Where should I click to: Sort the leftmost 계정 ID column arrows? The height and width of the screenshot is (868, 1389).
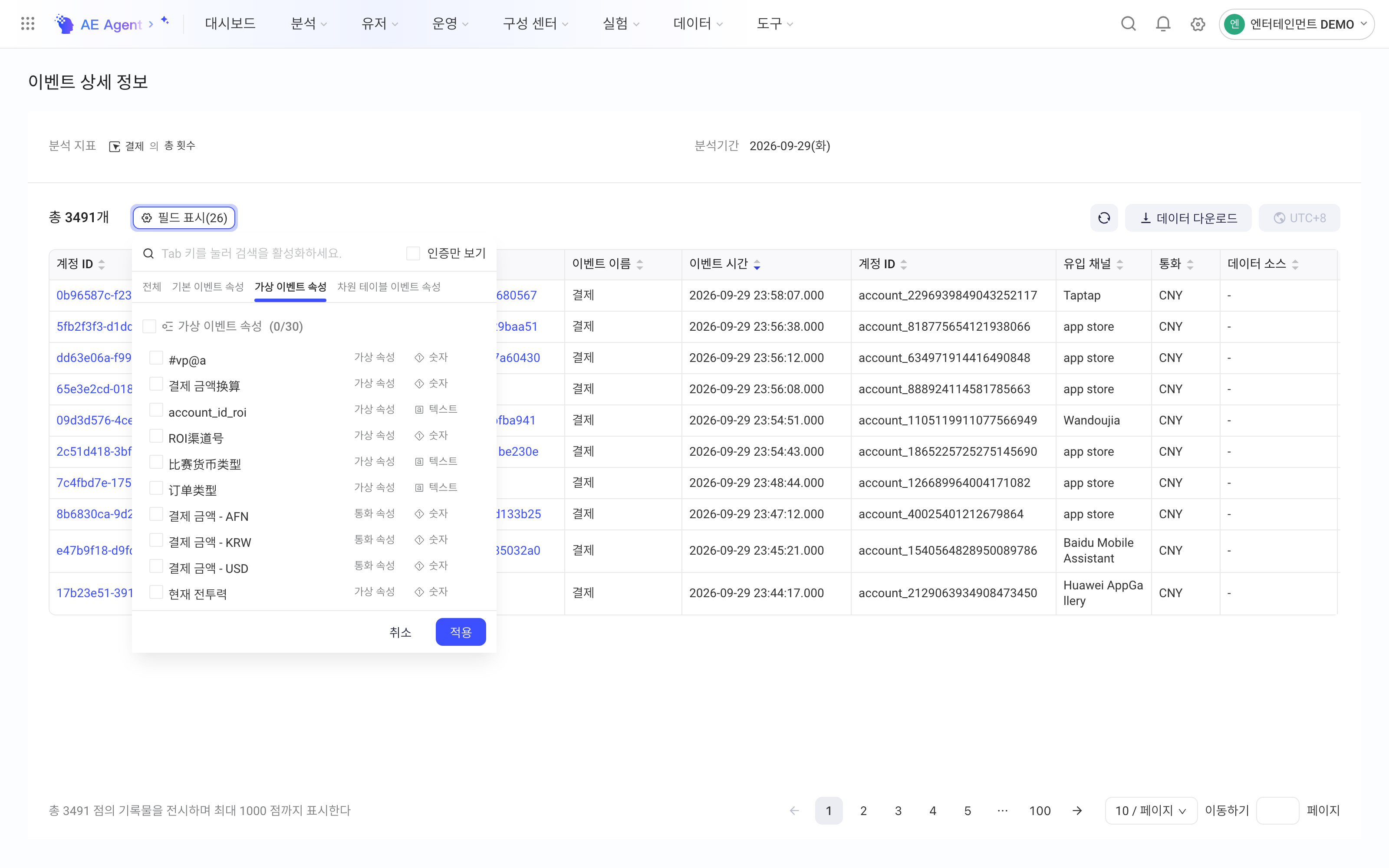click(102, 264)
